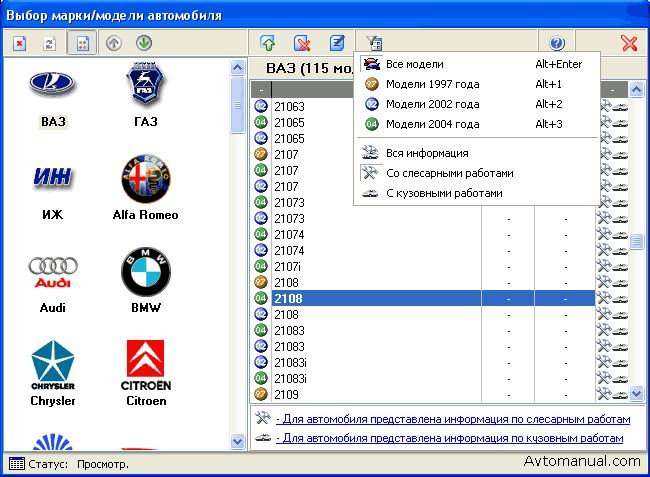Select model row 2109
This screenshot has width=650, height=477.
[433, 395]
